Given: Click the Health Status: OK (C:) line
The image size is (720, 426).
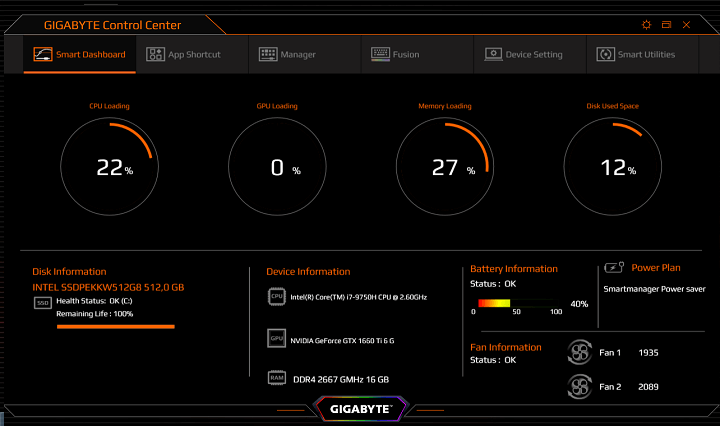Looking at the screenshot, I should click(x=94, y=301).
